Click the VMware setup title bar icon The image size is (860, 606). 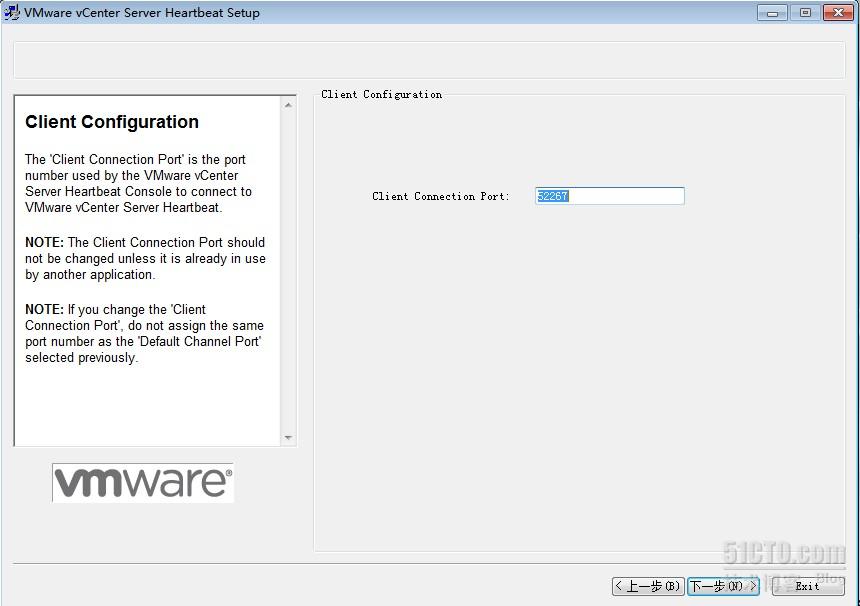[12, 12]
